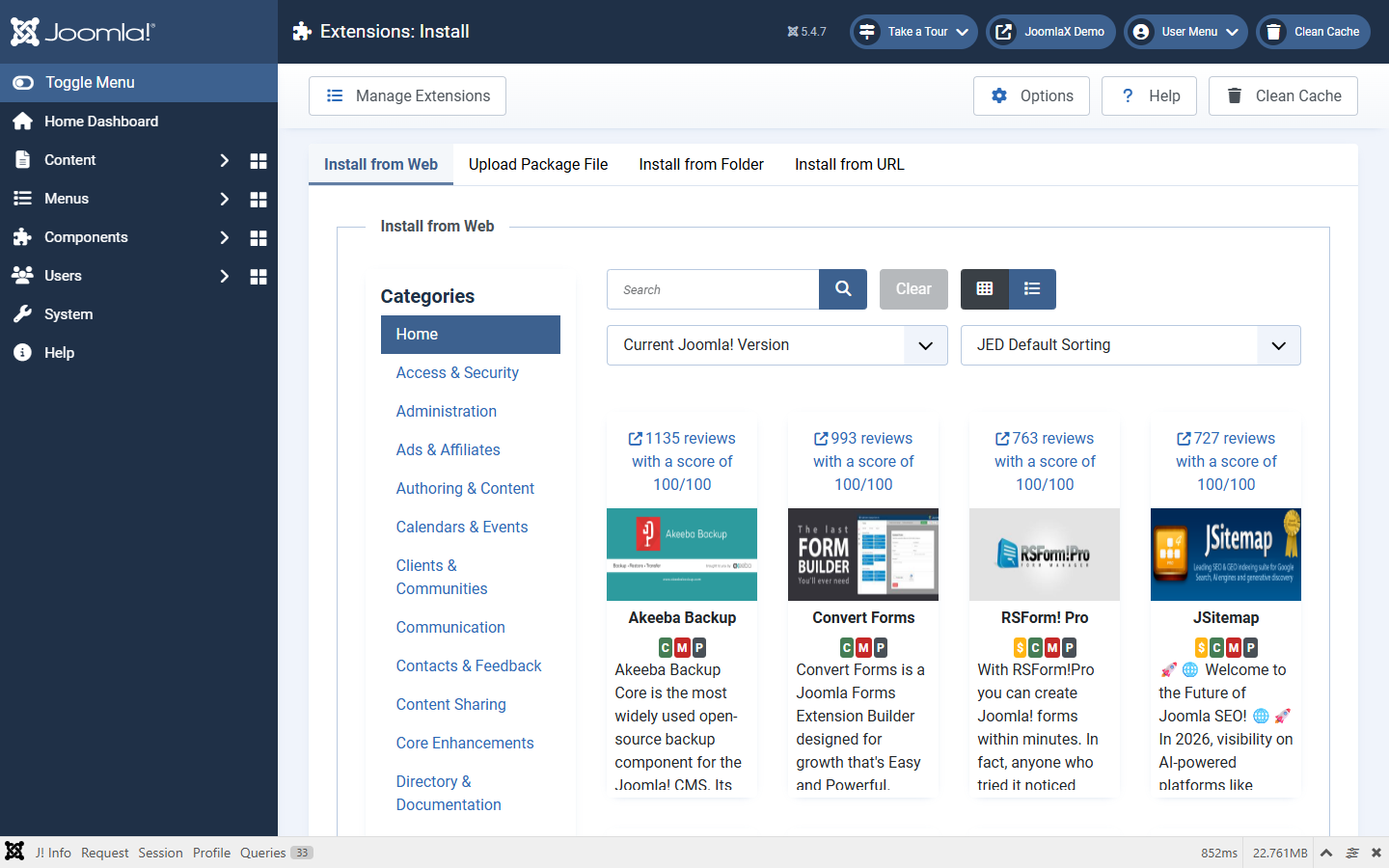
Task: Switch to the Upload Package File tab
Action: click(x=538, y=165)
